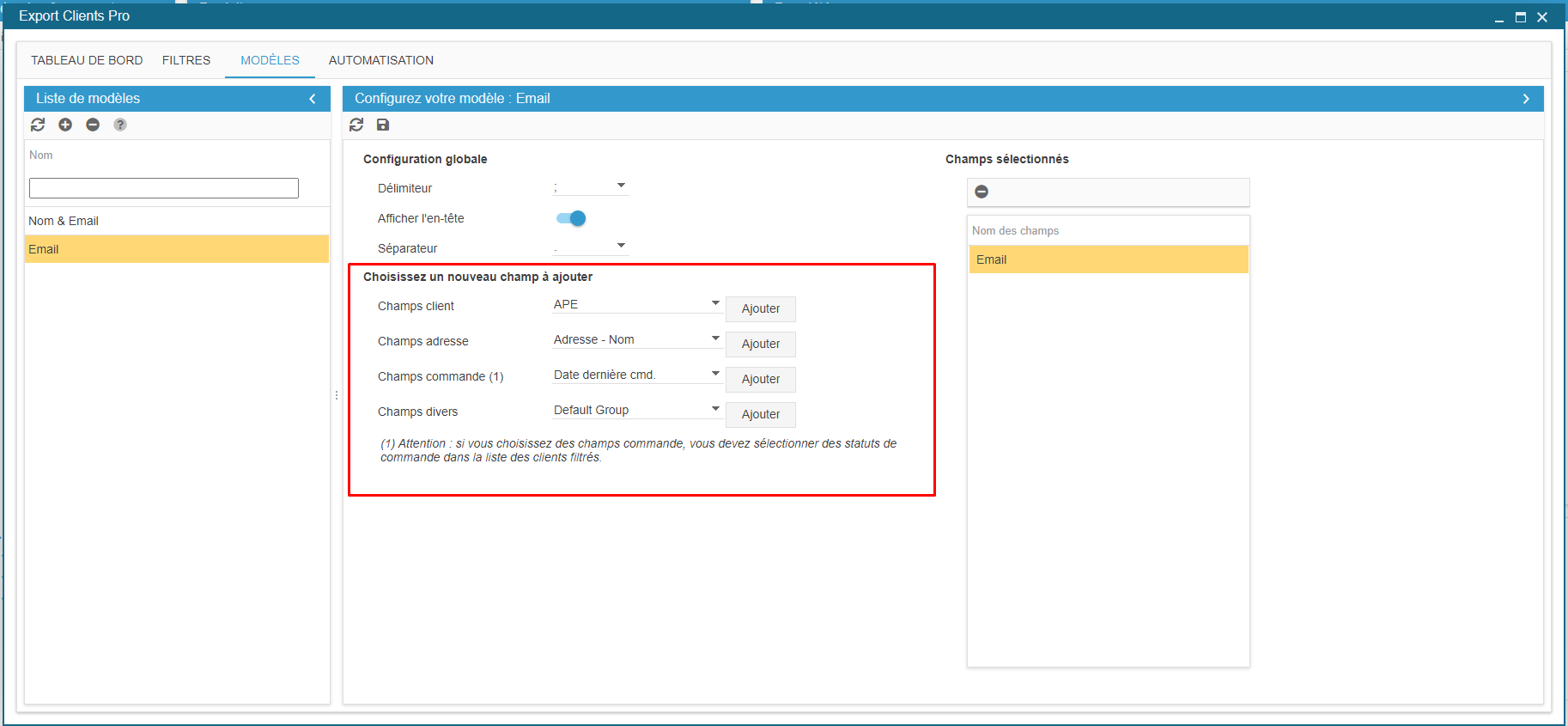1568x726 pixels.
Task: Save the Email model configuration
Action: point(383,125)
